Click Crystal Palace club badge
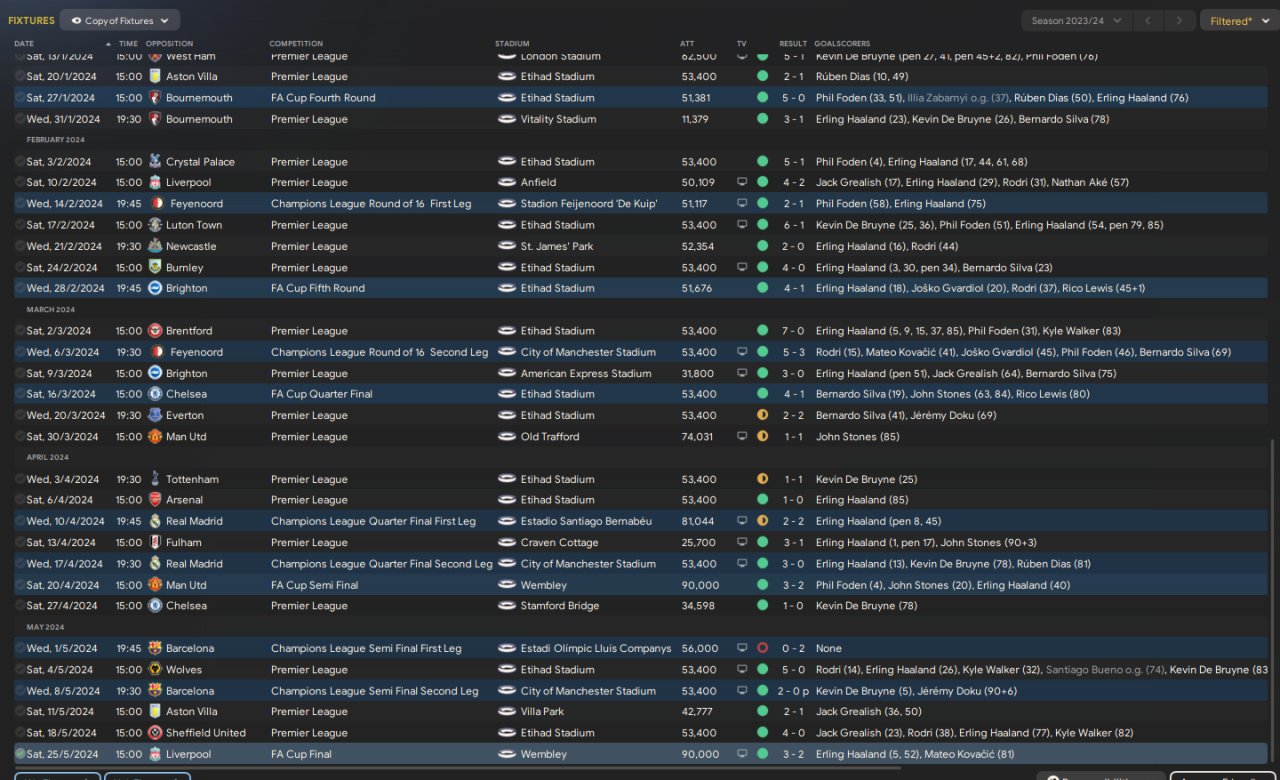Image resolution: width=1280 pixels, height=780 pixels. tap(155, 162)
